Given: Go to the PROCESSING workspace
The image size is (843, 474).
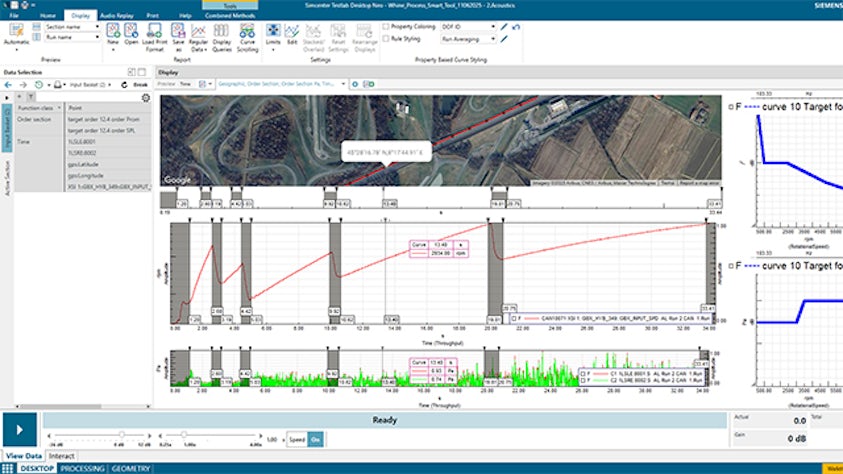Looking at the screenshot, I should [x=82, y=468].
